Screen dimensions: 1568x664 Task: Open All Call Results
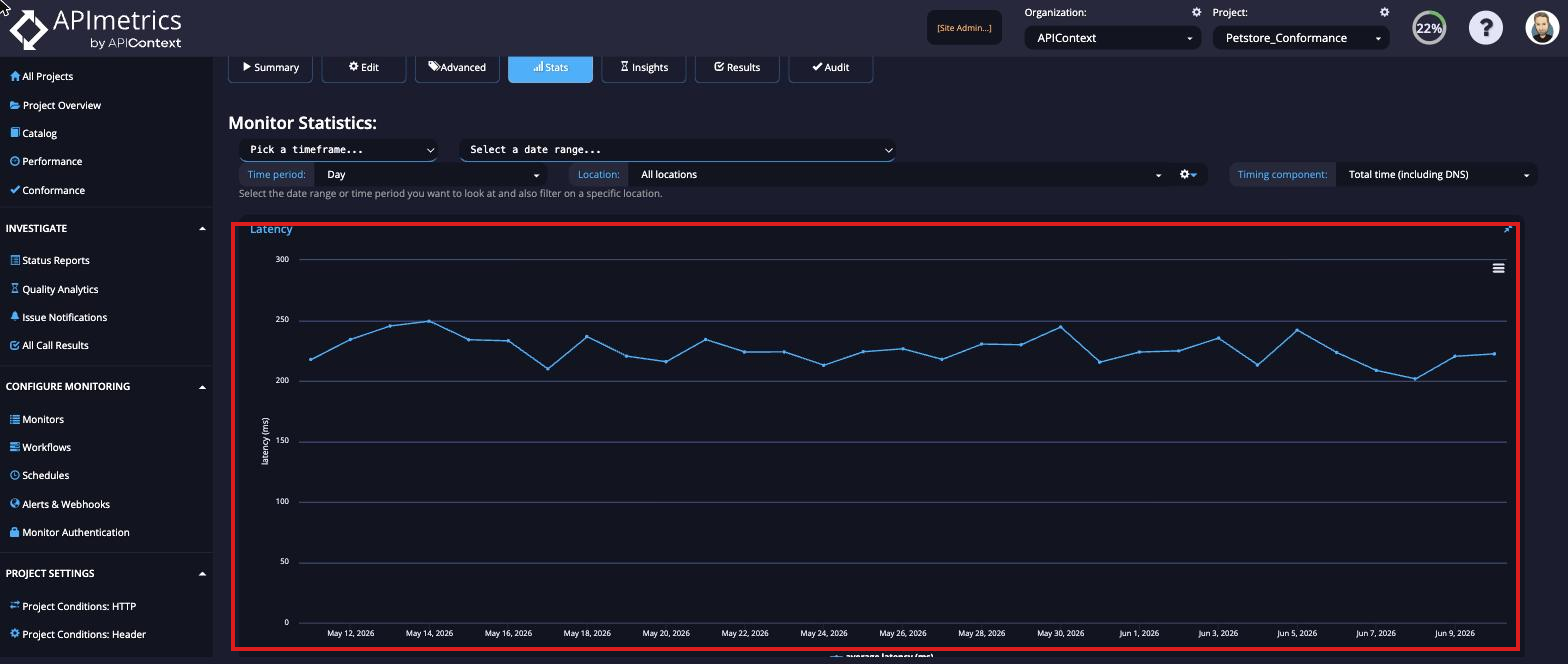pyautogui.click(x=49, y=345)
